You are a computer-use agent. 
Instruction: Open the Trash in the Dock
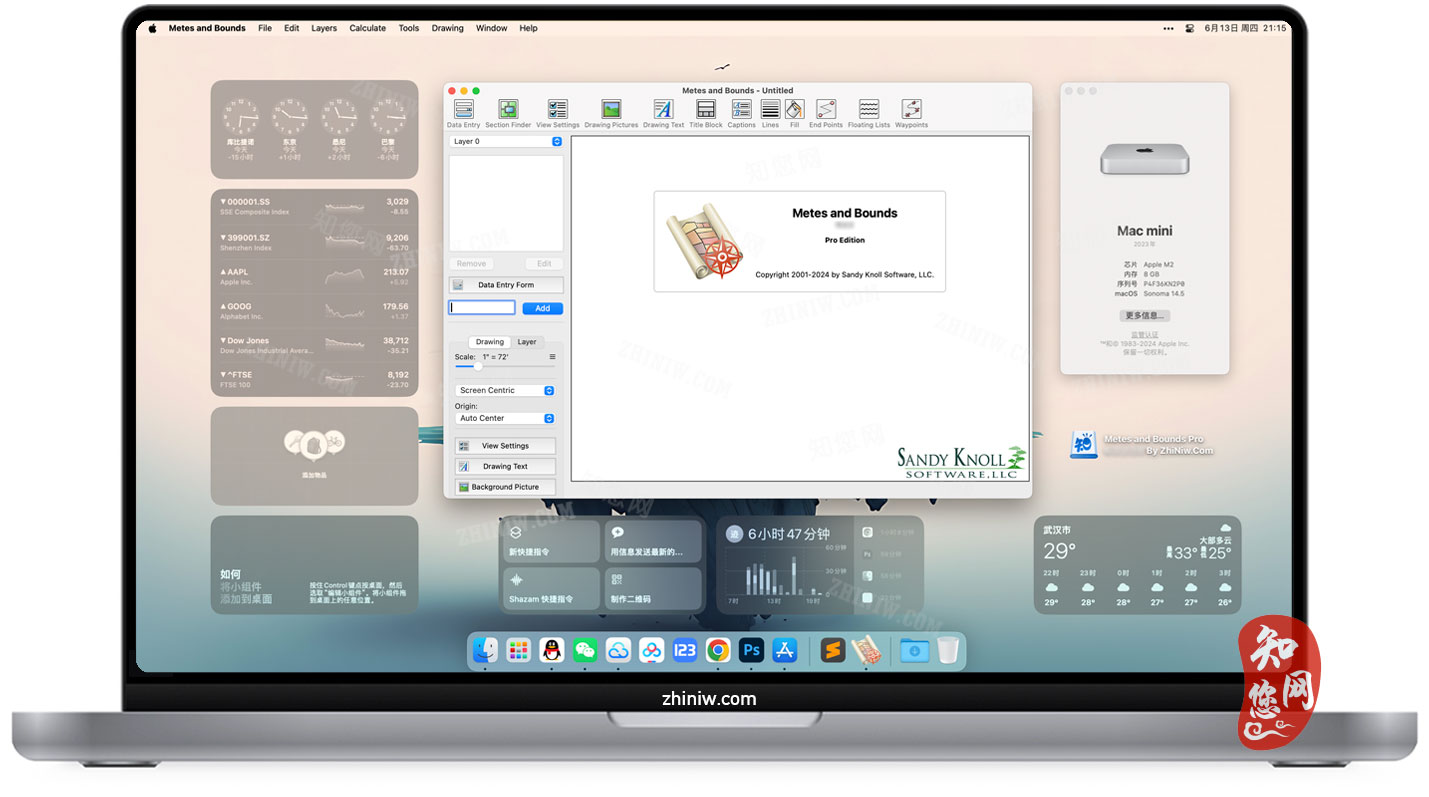click(x=948, y=650)
